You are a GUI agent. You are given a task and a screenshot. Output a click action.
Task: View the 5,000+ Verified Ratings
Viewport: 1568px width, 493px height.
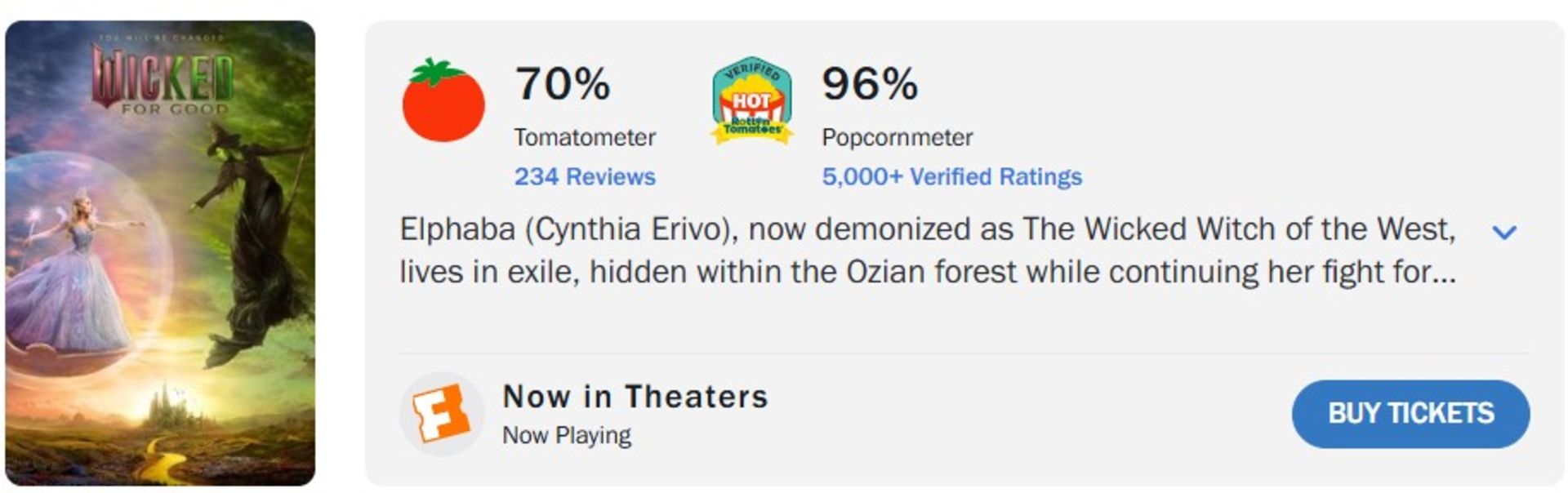(952, 175)
